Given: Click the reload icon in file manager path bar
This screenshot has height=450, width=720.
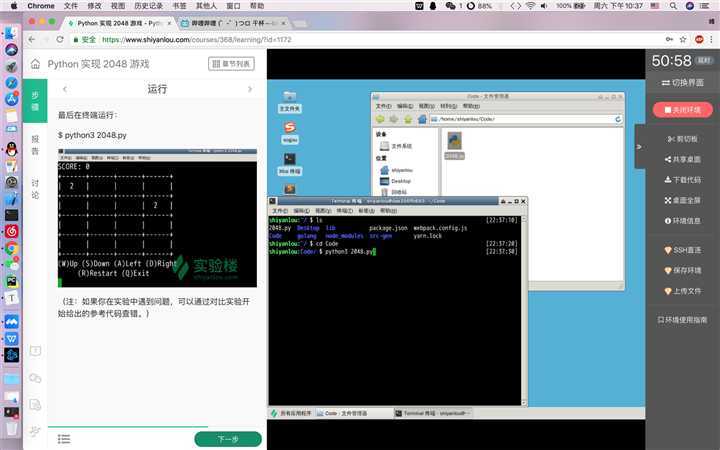Looking at the screenshot, I should tap(618, 119).
